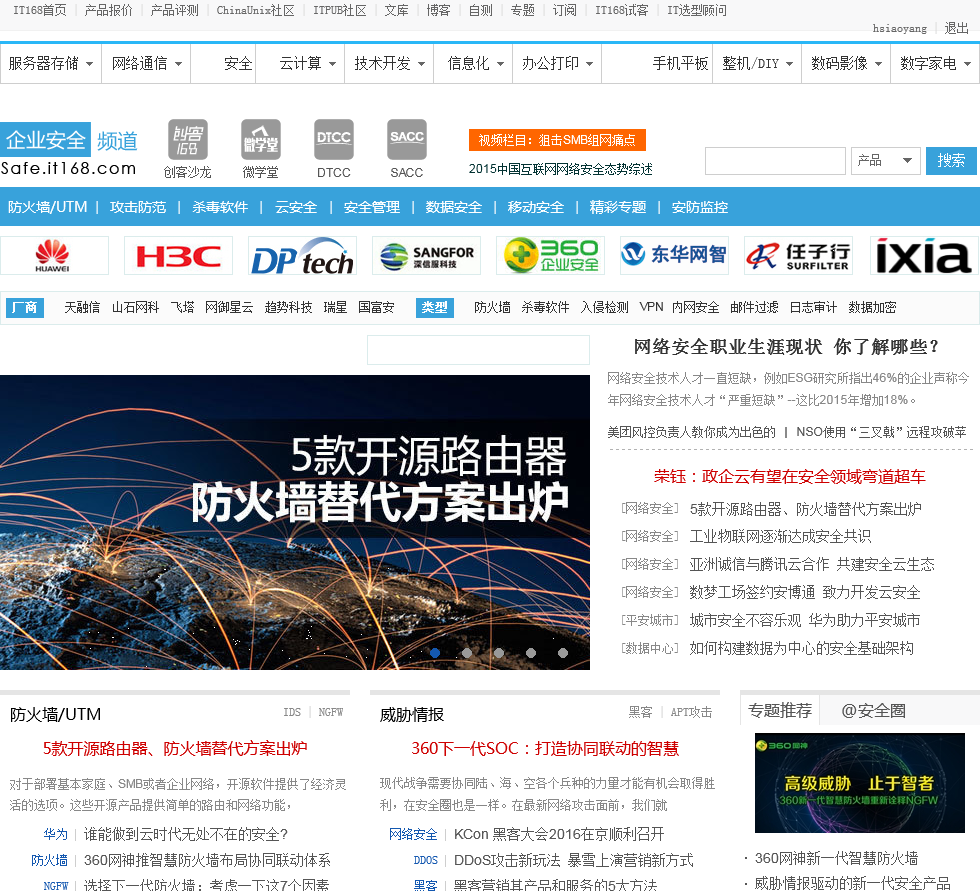The height and width of the screenshot is (891, 980).
Task: Open the ChinaUnix社区 top link
Action: click(255, 10)
